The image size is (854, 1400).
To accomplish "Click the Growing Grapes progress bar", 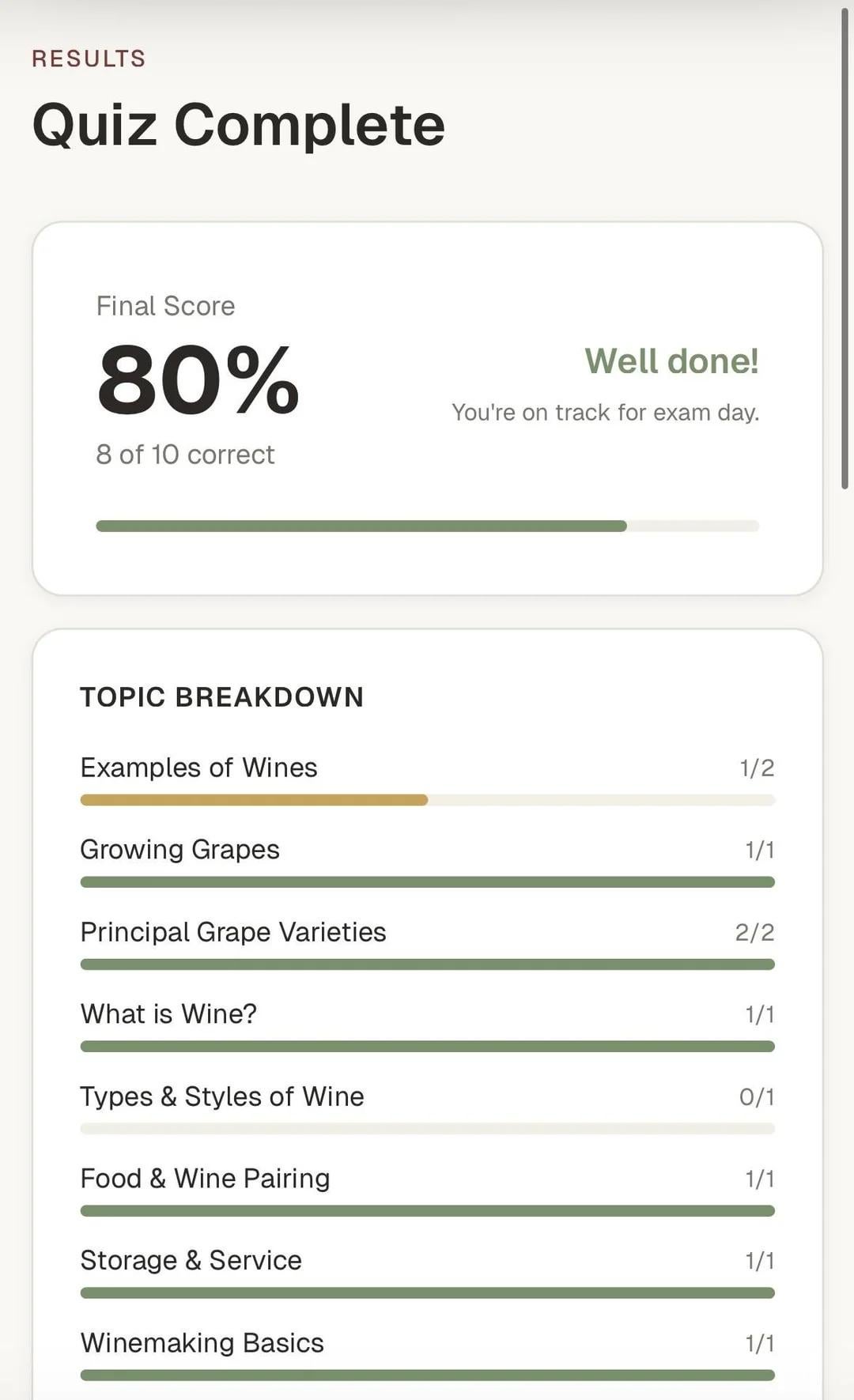I will [x=427, y=882].
